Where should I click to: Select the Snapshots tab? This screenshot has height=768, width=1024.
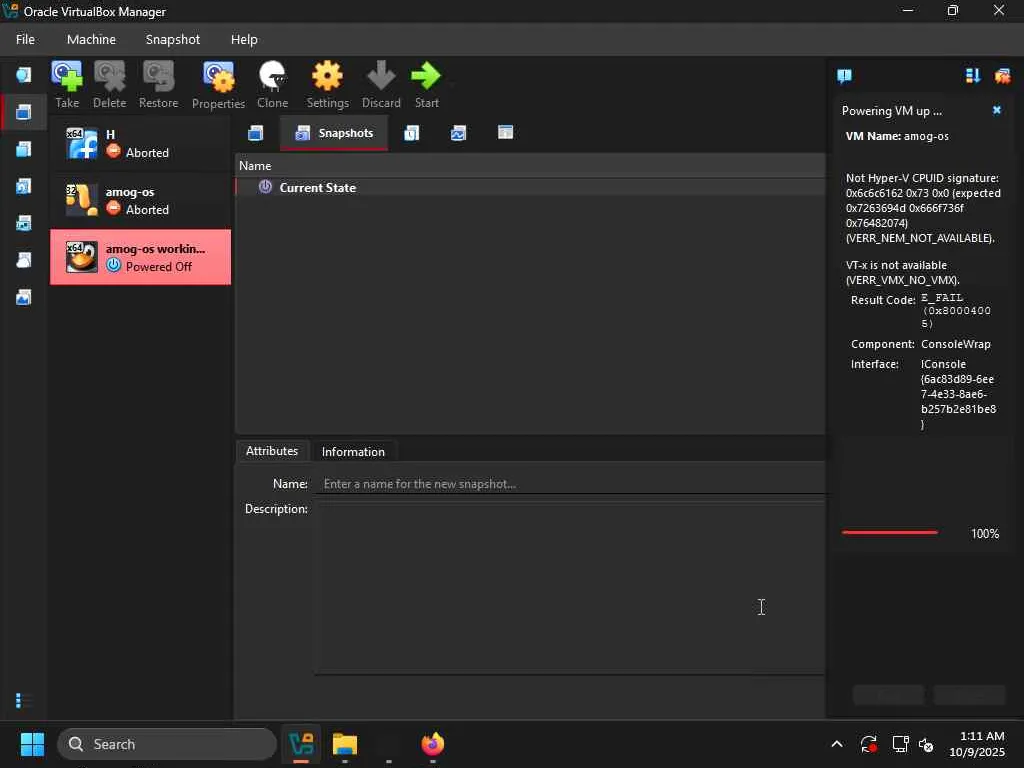[x=334, y=133]
